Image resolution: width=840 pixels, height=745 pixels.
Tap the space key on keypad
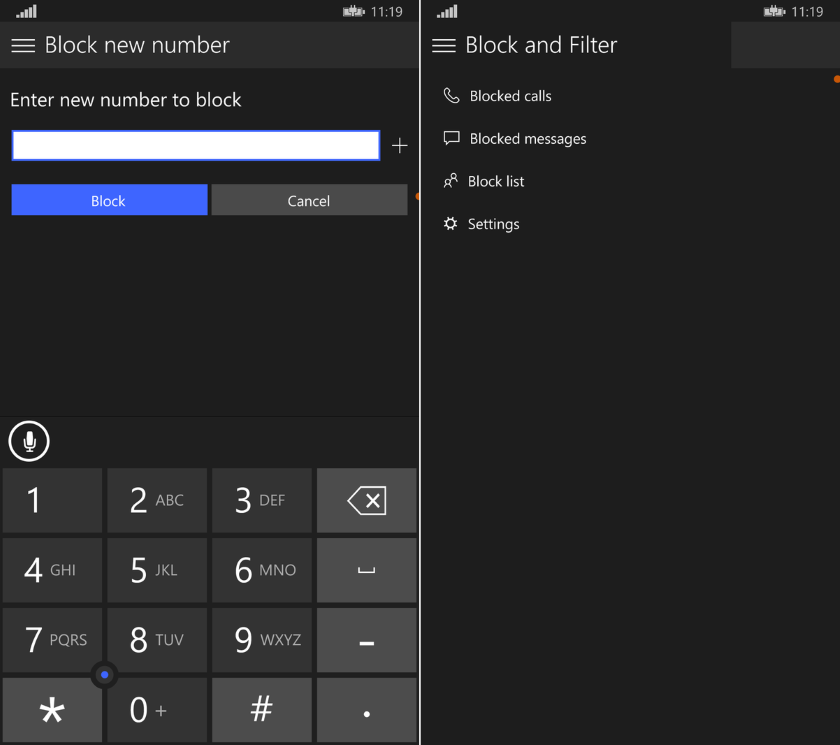point(366,570)
